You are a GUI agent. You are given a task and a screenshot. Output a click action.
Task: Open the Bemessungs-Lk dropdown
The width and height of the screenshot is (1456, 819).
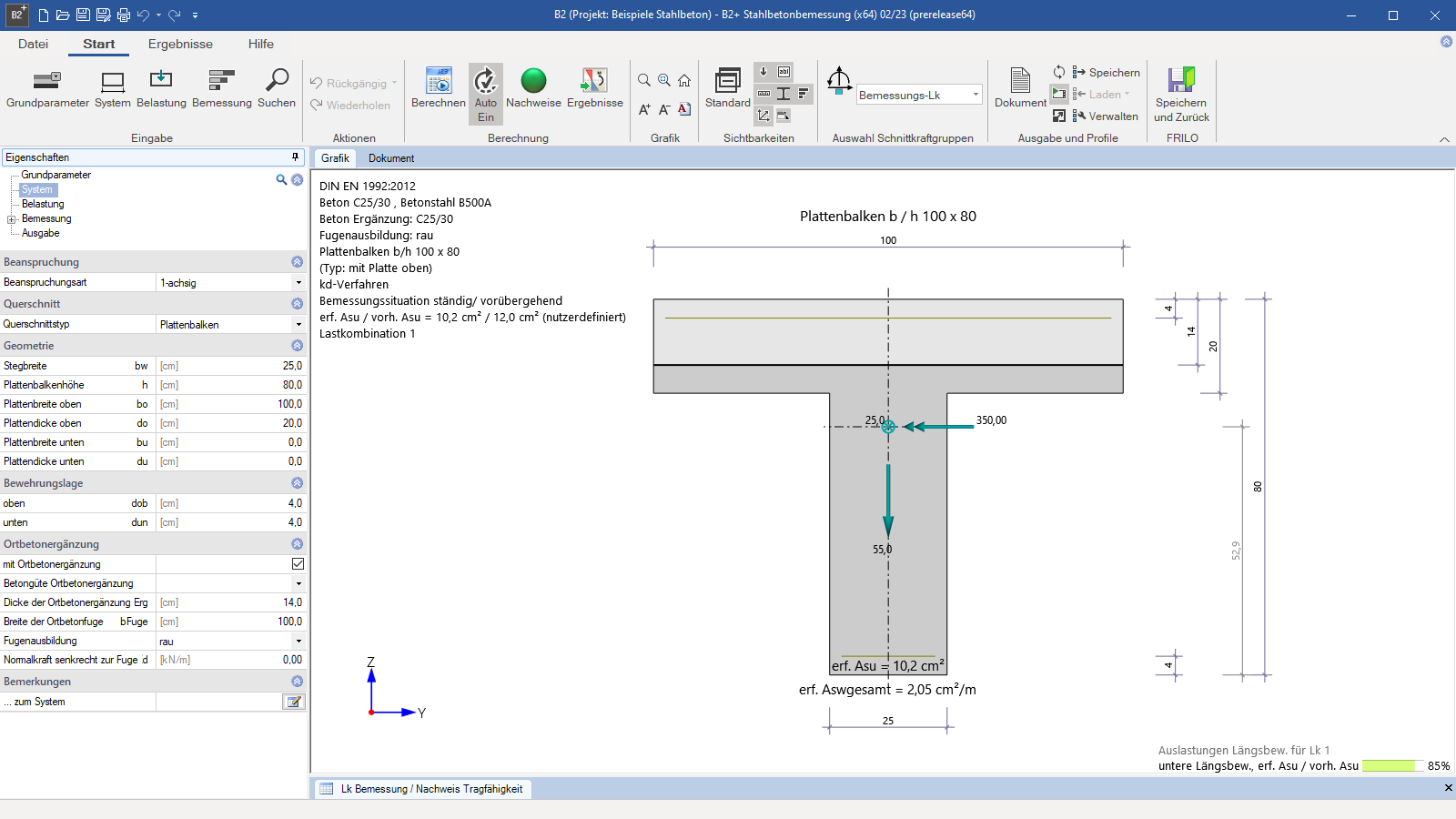coord(976,95)
